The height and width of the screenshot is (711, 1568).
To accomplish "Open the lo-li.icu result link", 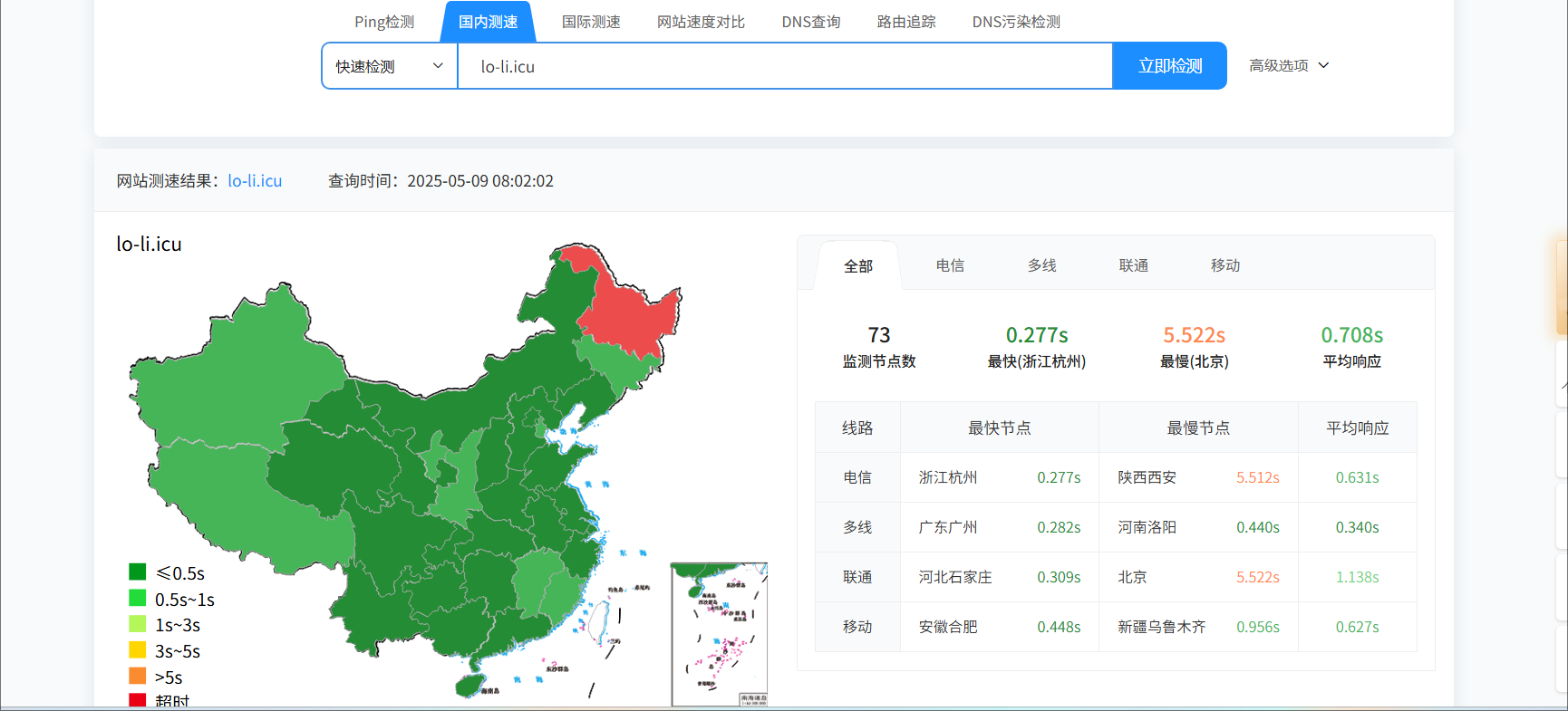I will pyautogui.click(x=255, y=181).
